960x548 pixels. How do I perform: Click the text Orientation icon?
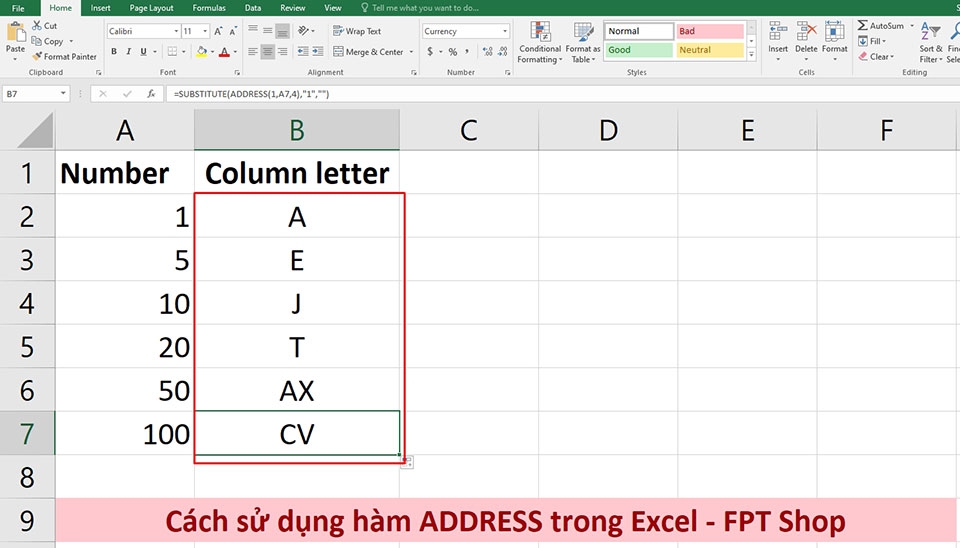[303, 31]
